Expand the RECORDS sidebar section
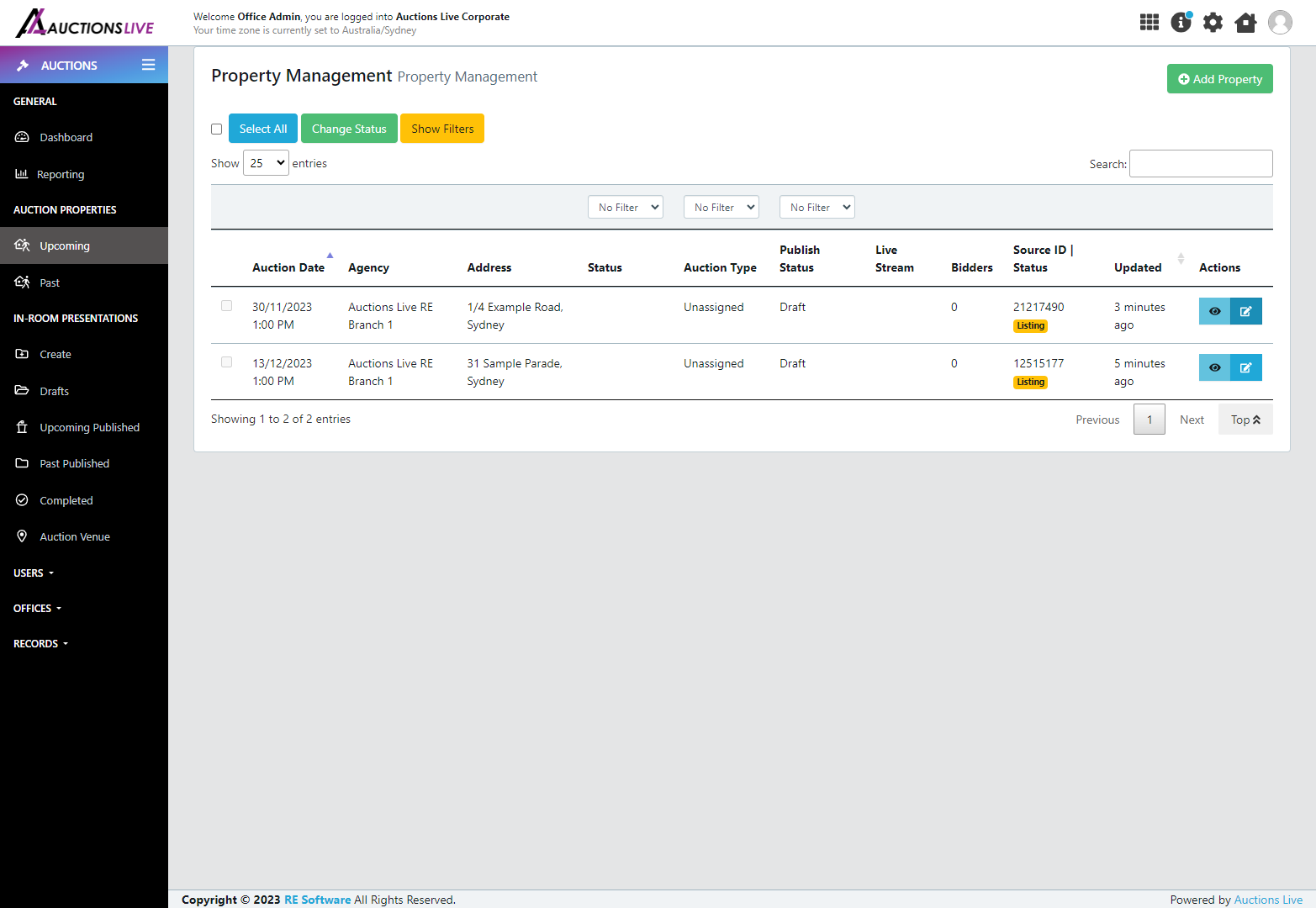1316x908 pixels. pyautogui.click(x=41, y=644)
